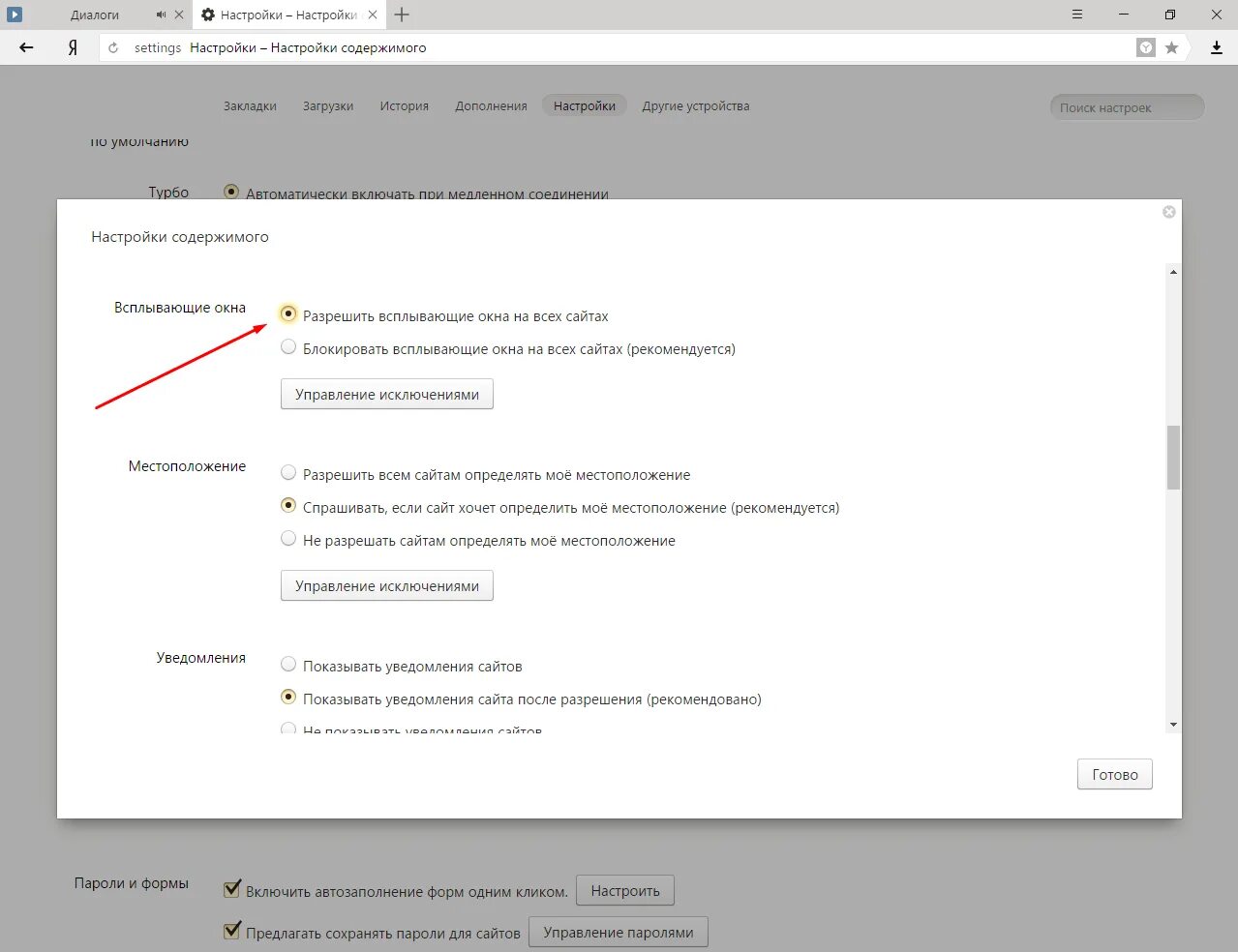
Task: Switch to the Диалоги tab
Action: tap(95, 15)
